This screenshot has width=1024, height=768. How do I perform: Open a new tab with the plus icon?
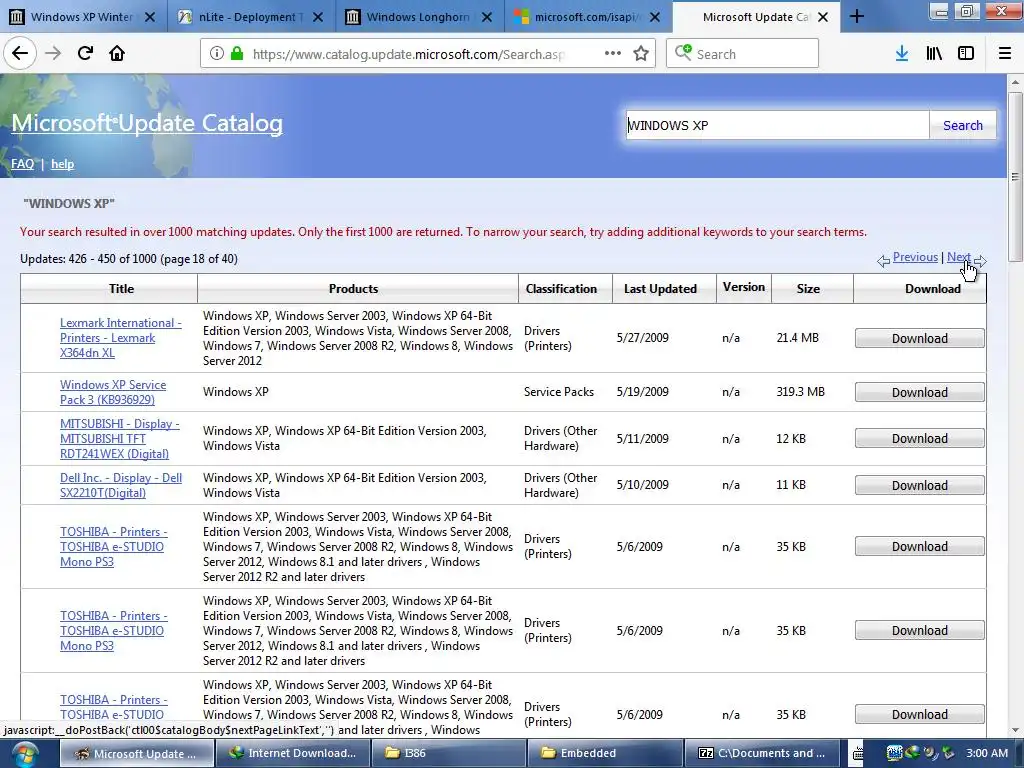click(857, 16)
